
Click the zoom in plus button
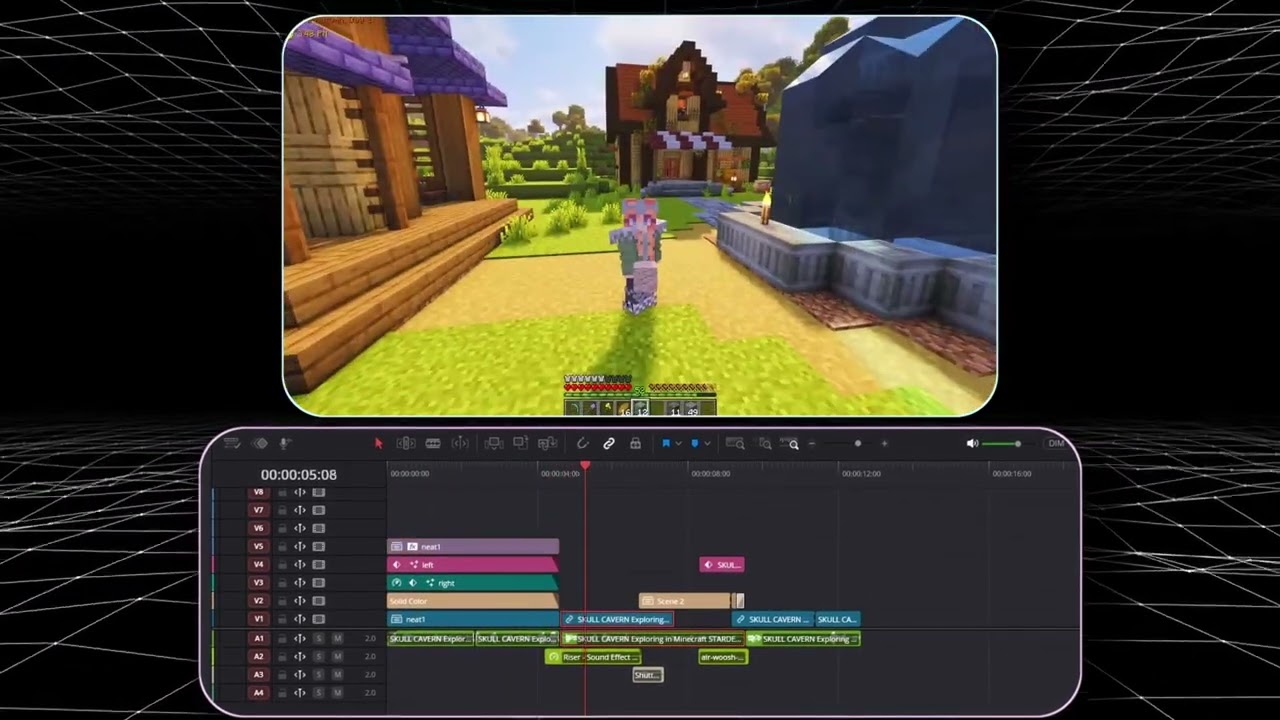click(884, 443)
